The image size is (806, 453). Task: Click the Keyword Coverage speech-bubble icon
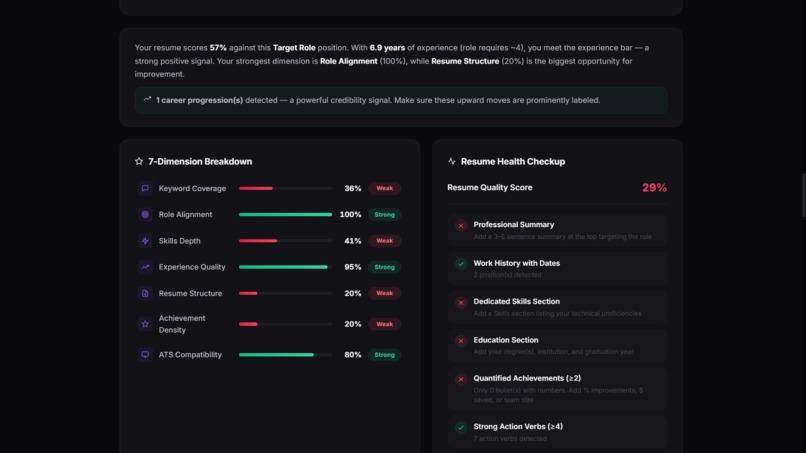pyautogui.click(x=145, y=188)
